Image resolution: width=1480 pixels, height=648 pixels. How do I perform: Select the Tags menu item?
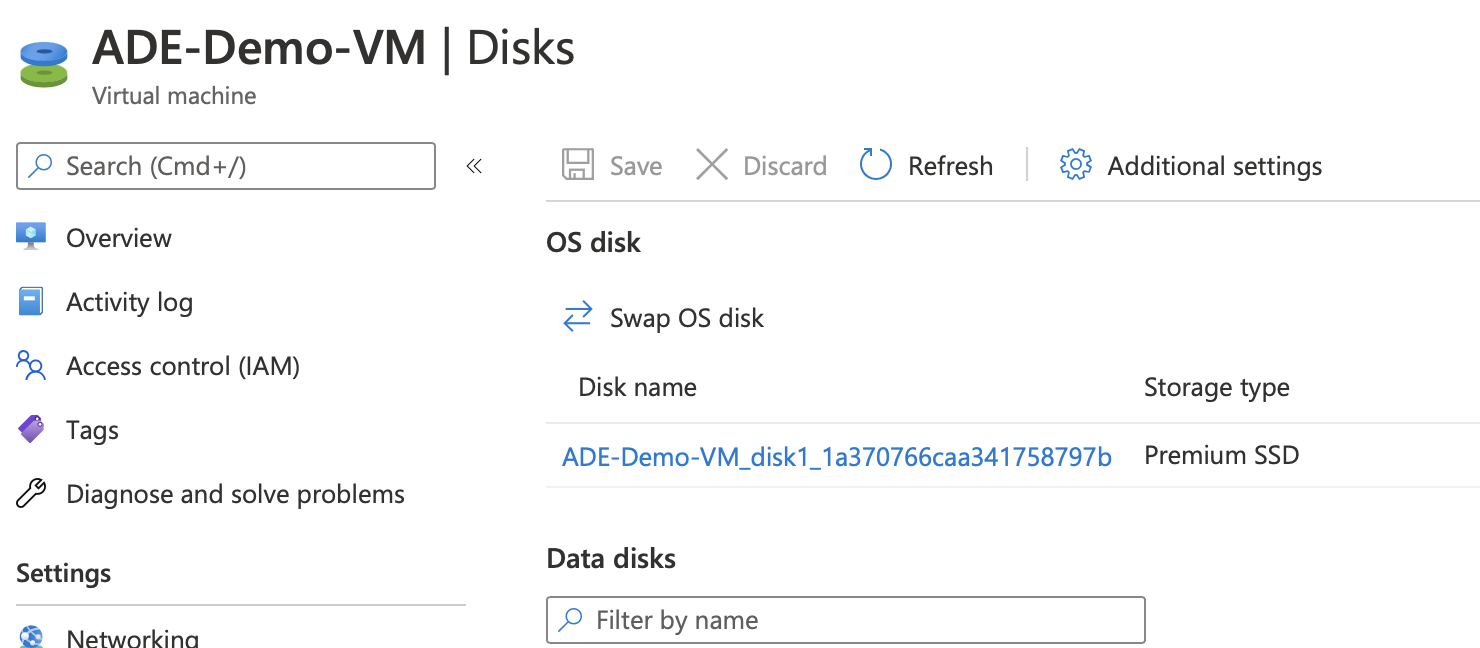click(x=92, y=430)
